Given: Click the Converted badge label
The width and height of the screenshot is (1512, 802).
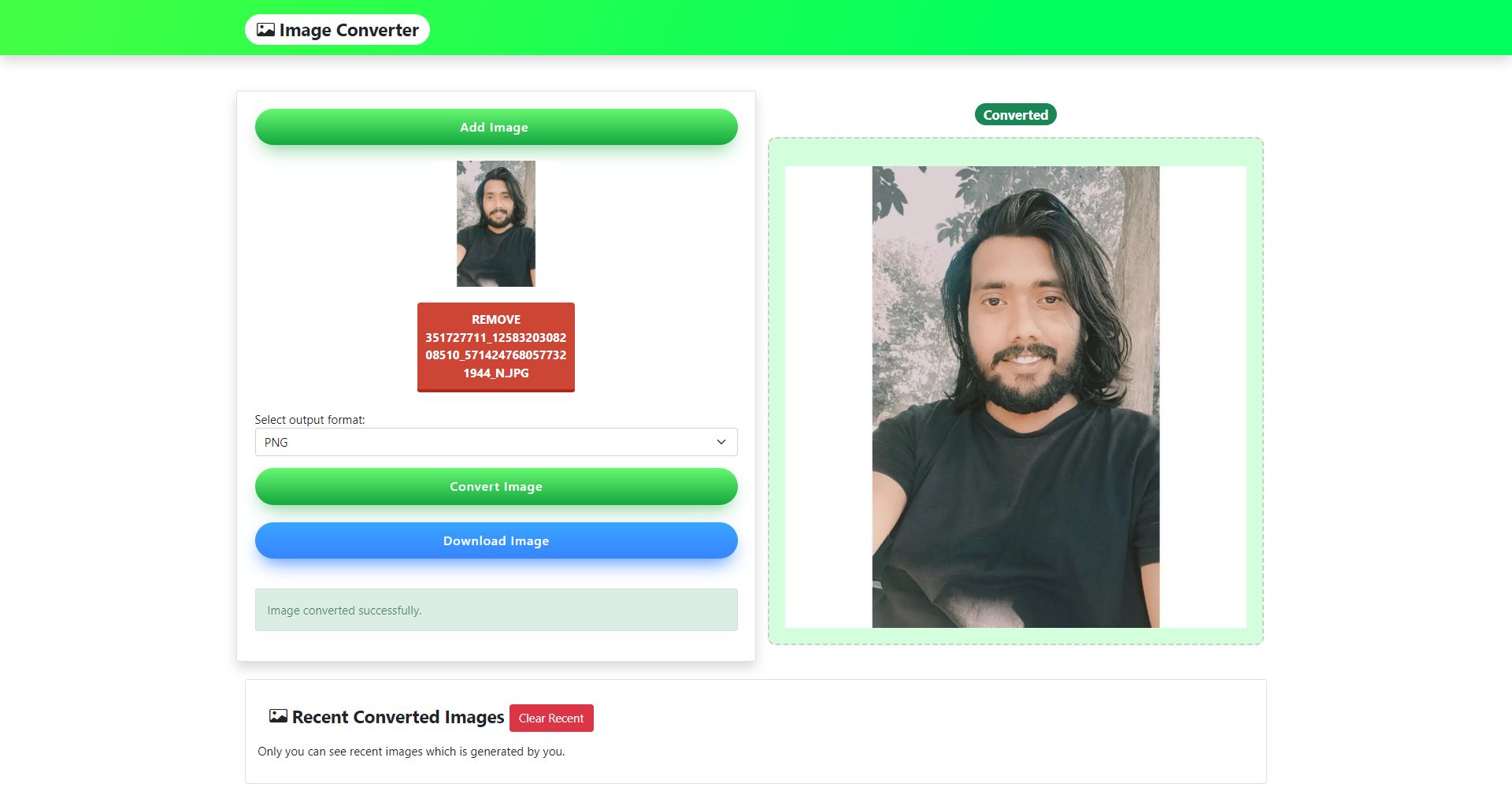Looking at the screenshot, I should [1016, 115].
